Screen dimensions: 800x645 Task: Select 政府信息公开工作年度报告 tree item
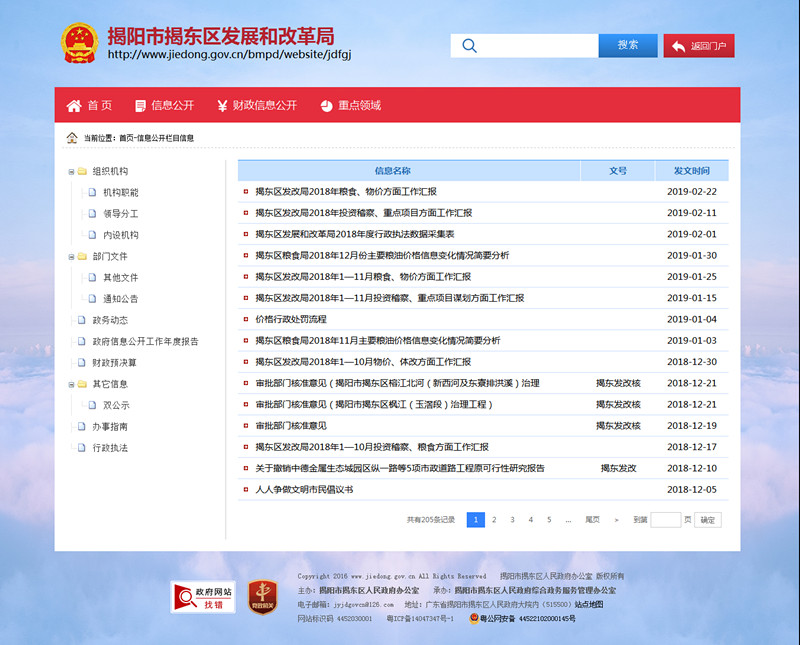point(145,342)
